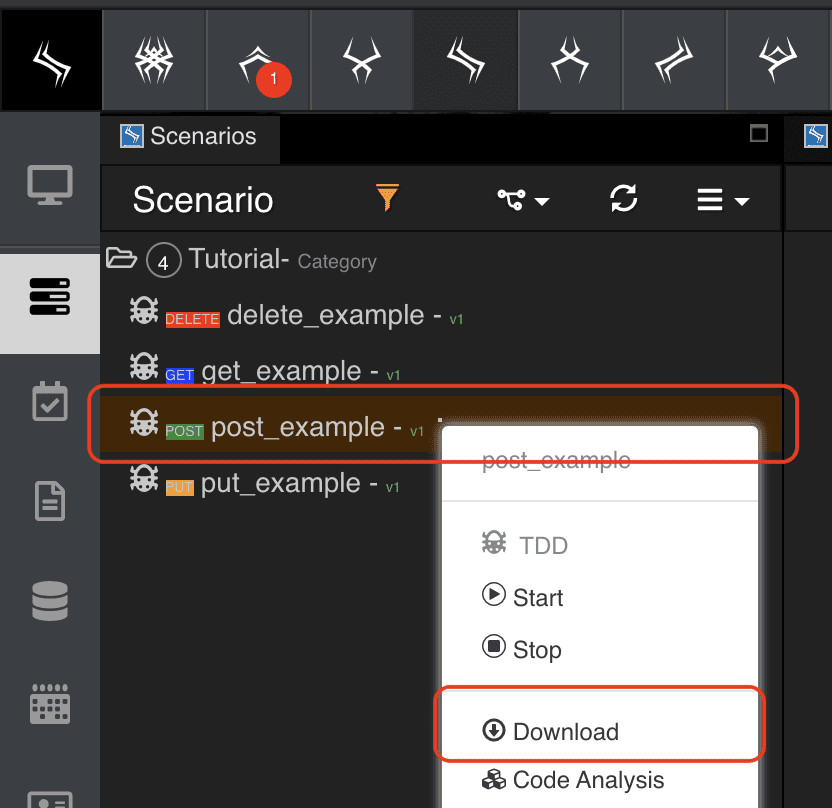Click the blue GET method tag
Screen dimensions: 832x808
[x=179, y=375]
